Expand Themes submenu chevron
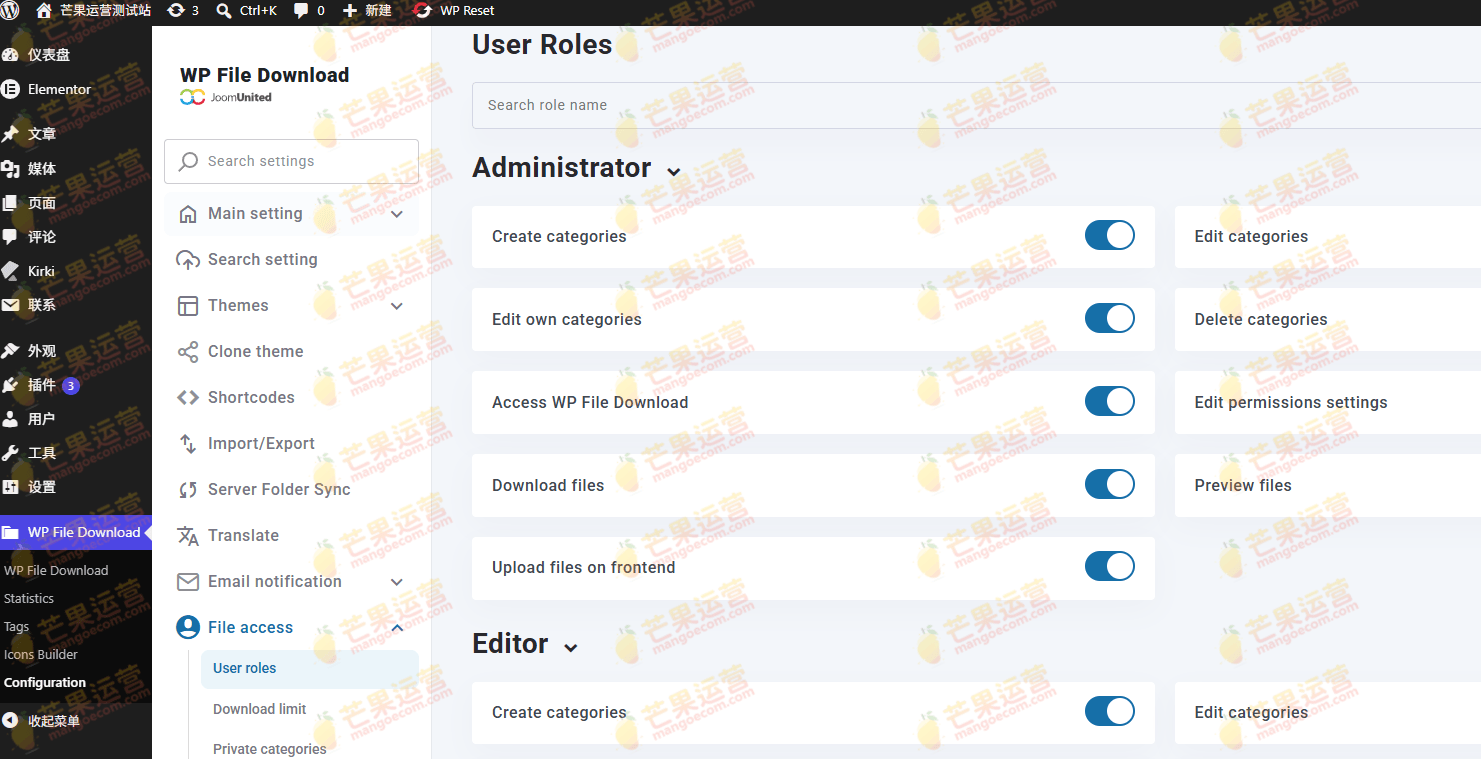 pyautogui.click(x=397, y=306)
